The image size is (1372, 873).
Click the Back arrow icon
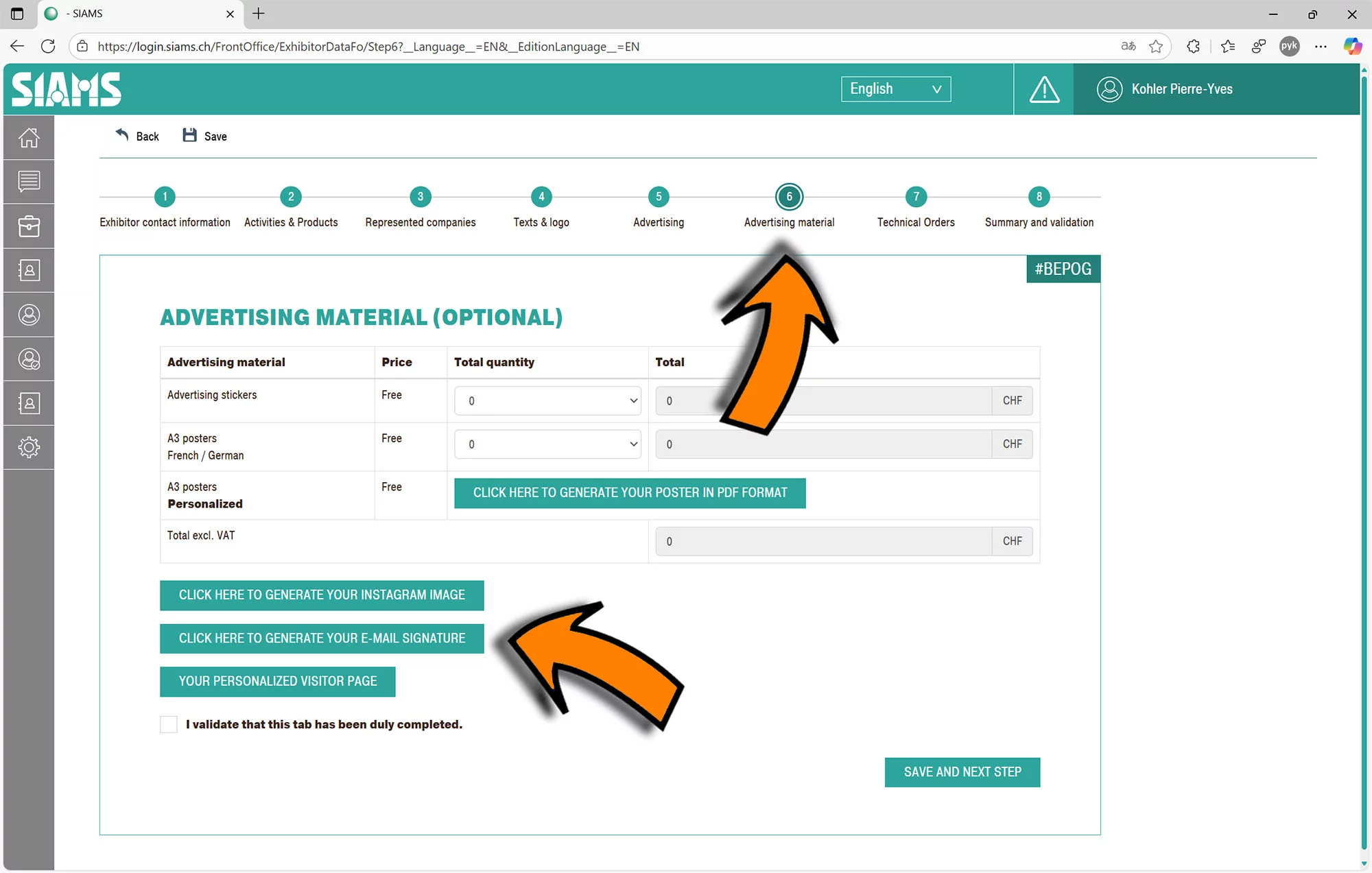122,135
